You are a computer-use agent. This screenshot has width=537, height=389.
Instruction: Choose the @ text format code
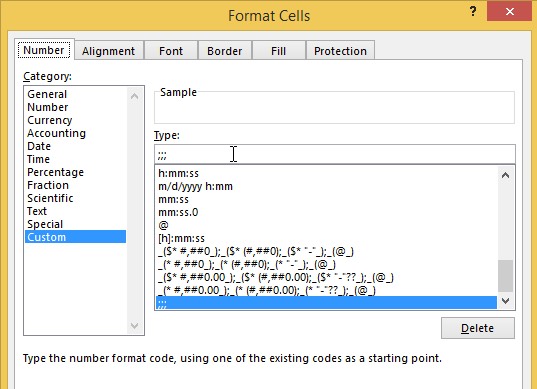pos(163,225)
